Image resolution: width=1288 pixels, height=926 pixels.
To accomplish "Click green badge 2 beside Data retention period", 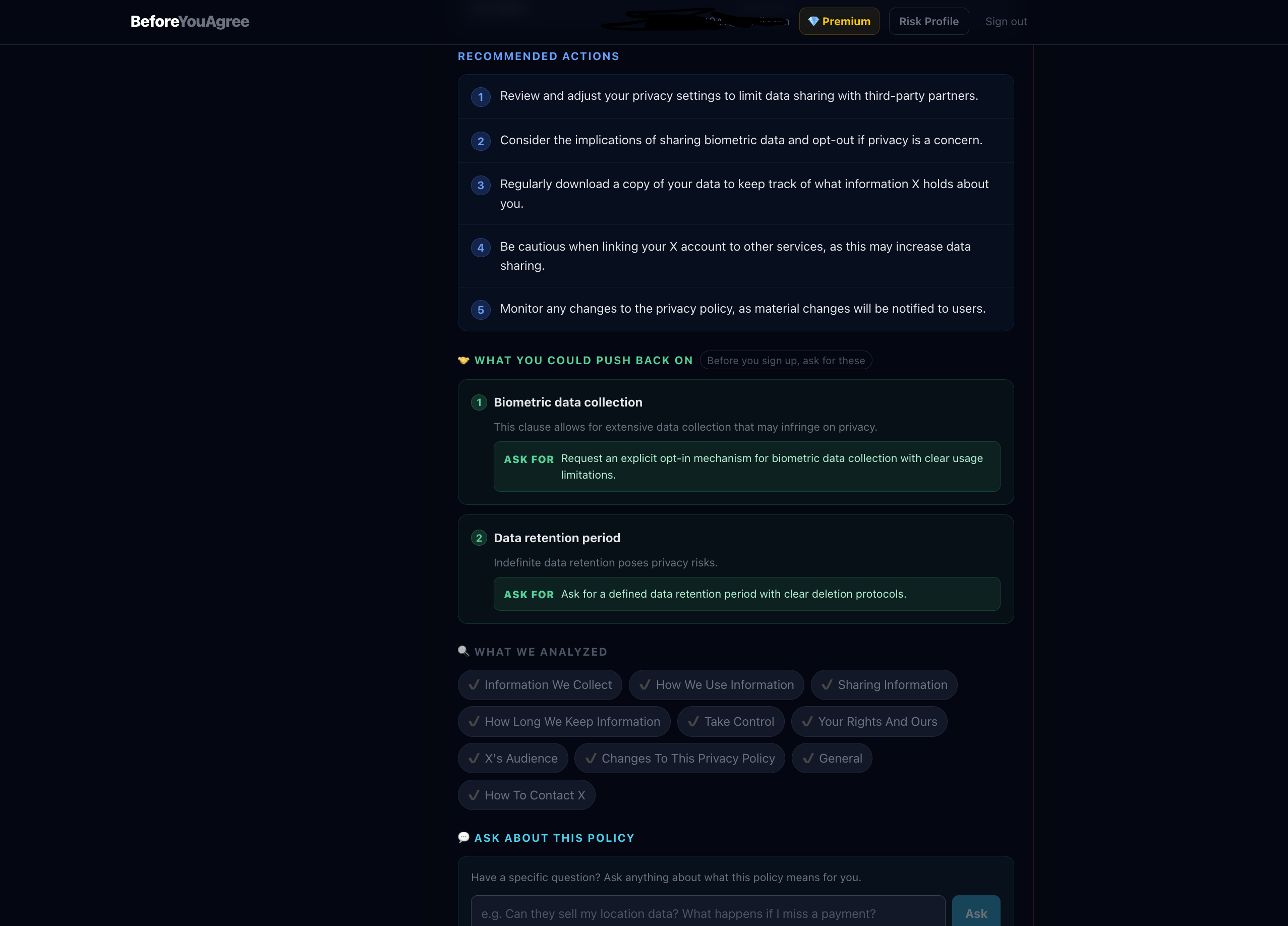I will tap(479, 538).
